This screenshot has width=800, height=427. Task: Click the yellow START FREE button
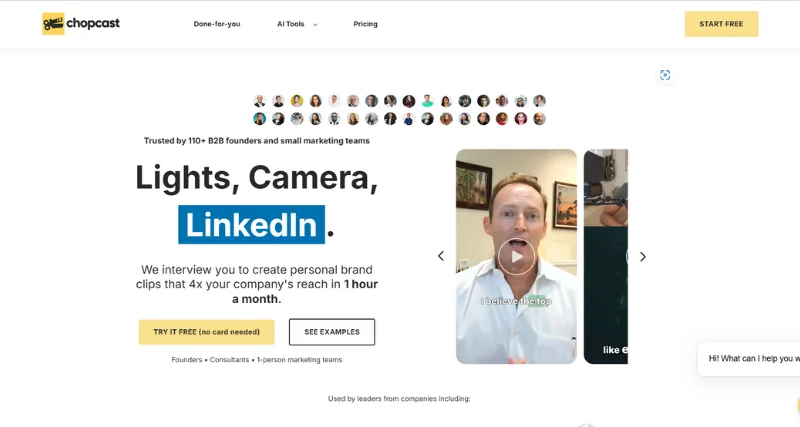[721, 24]
